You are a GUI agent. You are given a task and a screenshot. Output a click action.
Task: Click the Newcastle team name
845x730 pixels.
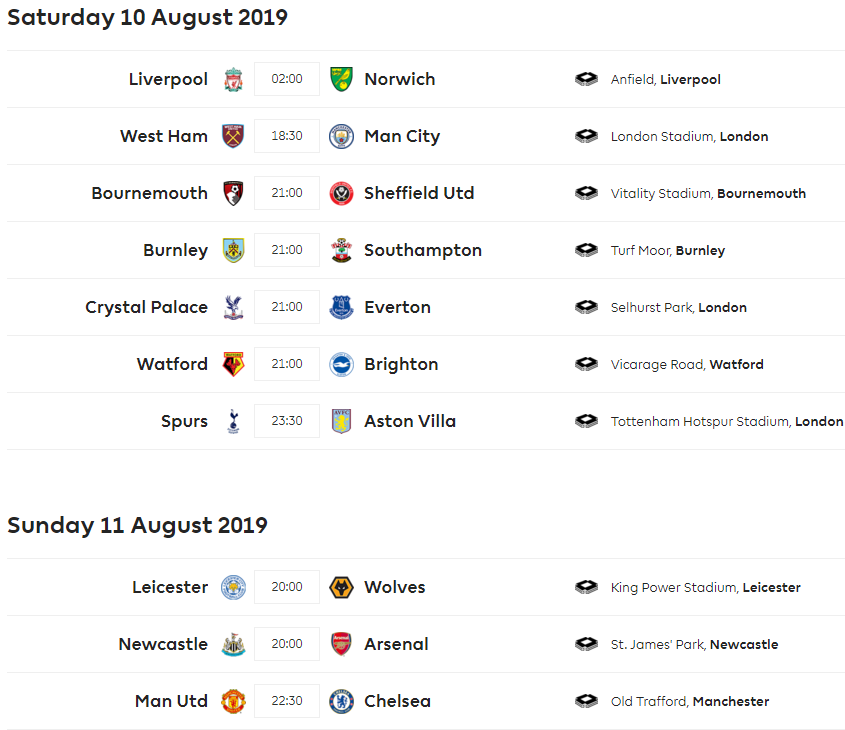click(163, 644)
